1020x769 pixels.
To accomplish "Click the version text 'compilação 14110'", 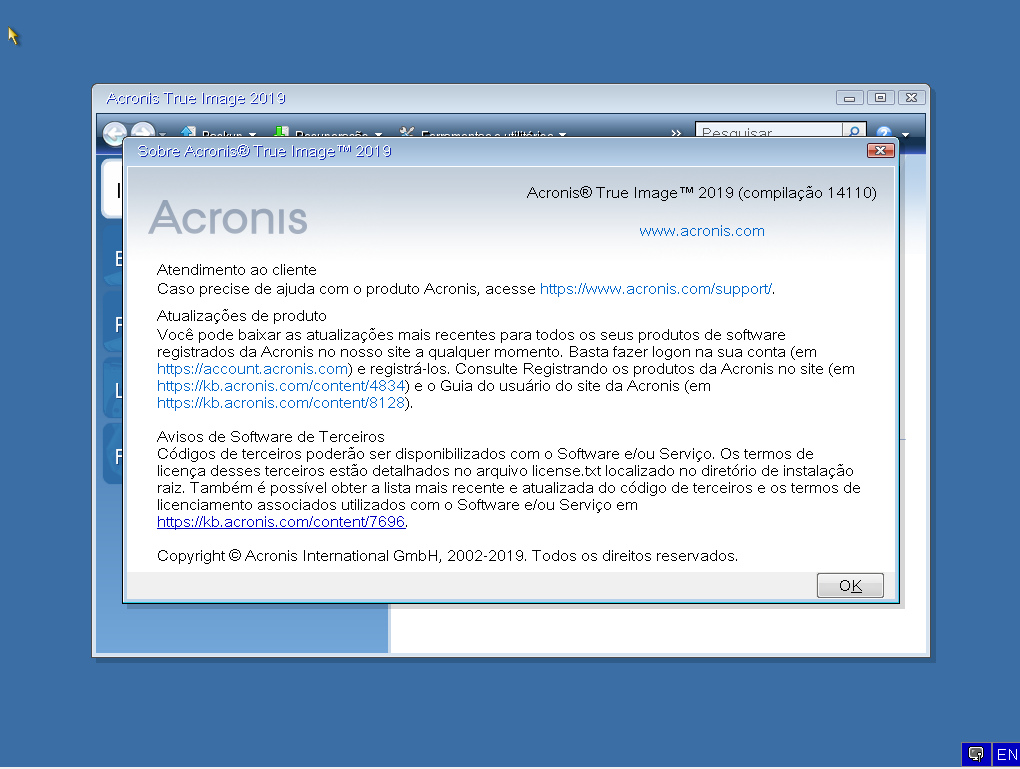I will coord(807,193).
